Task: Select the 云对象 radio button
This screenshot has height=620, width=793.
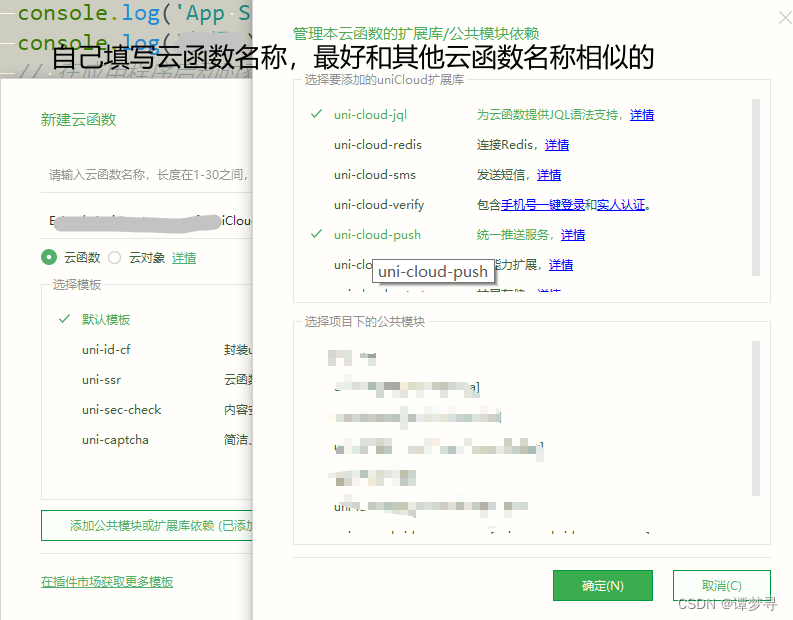Action: tap(115, 257)
